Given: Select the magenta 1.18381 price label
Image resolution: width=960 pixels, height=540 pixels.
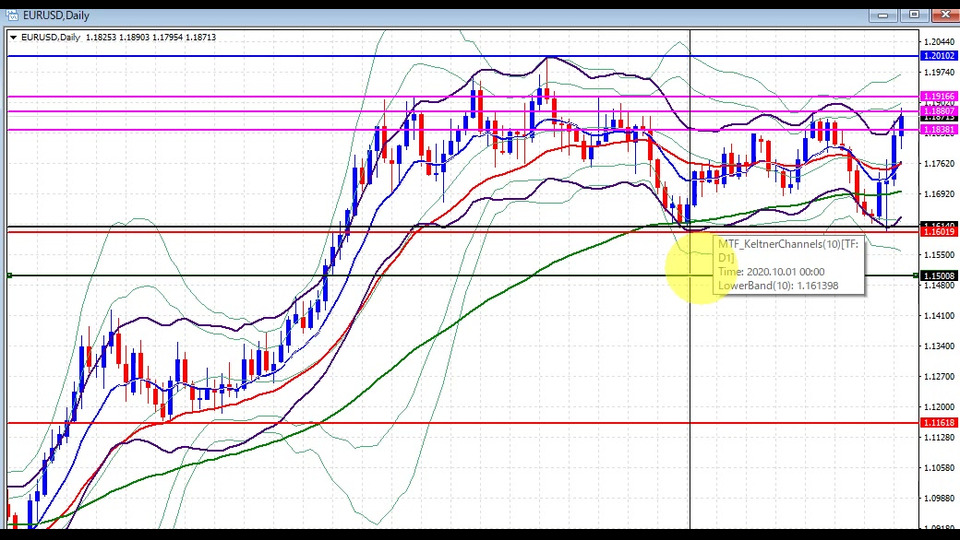Looking at the screenshot, I should [939, 130].
